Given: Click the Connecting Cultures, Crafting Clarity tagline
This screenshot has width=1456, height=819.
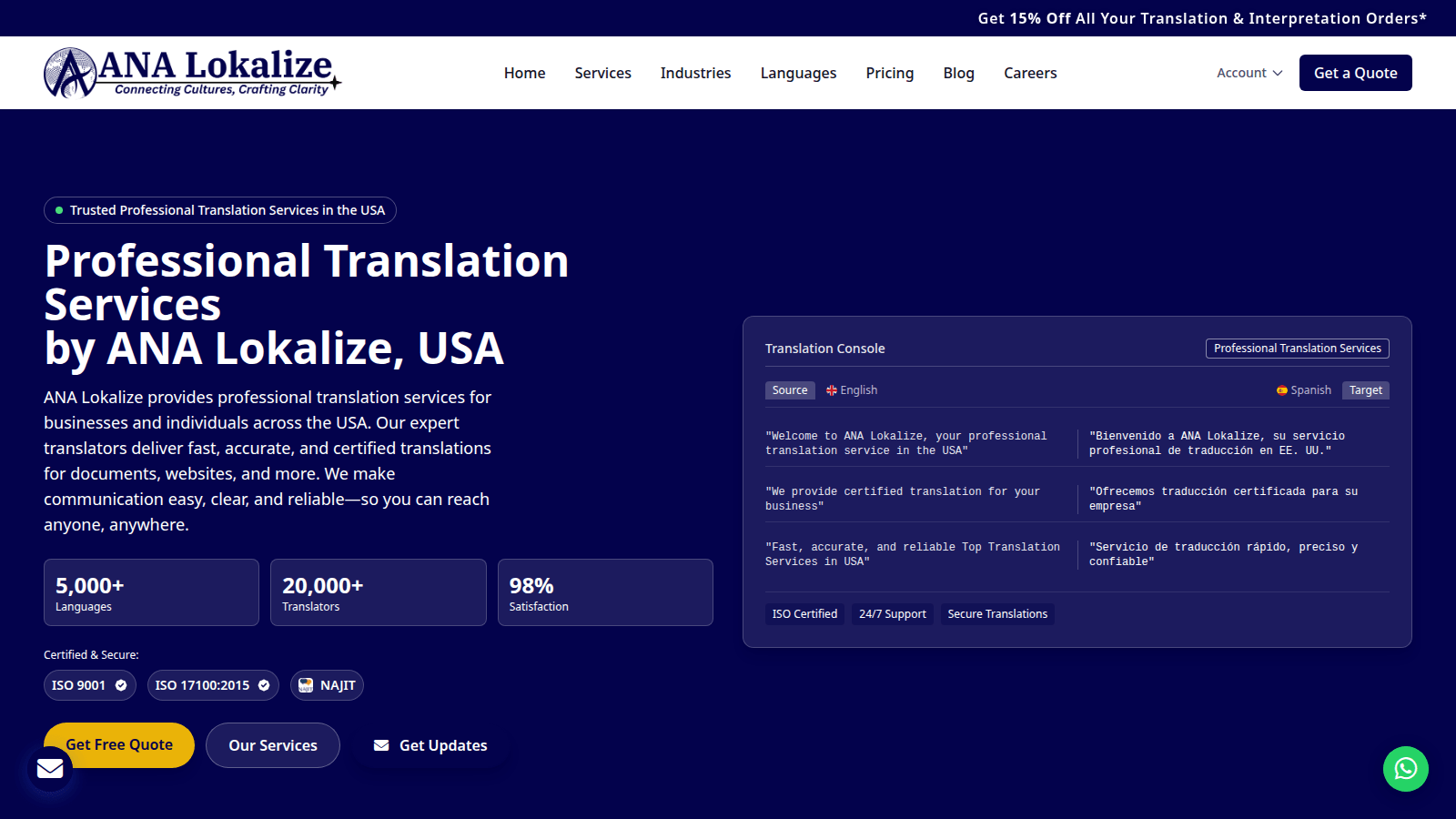Looking at the screenshot, I should 221,89.
